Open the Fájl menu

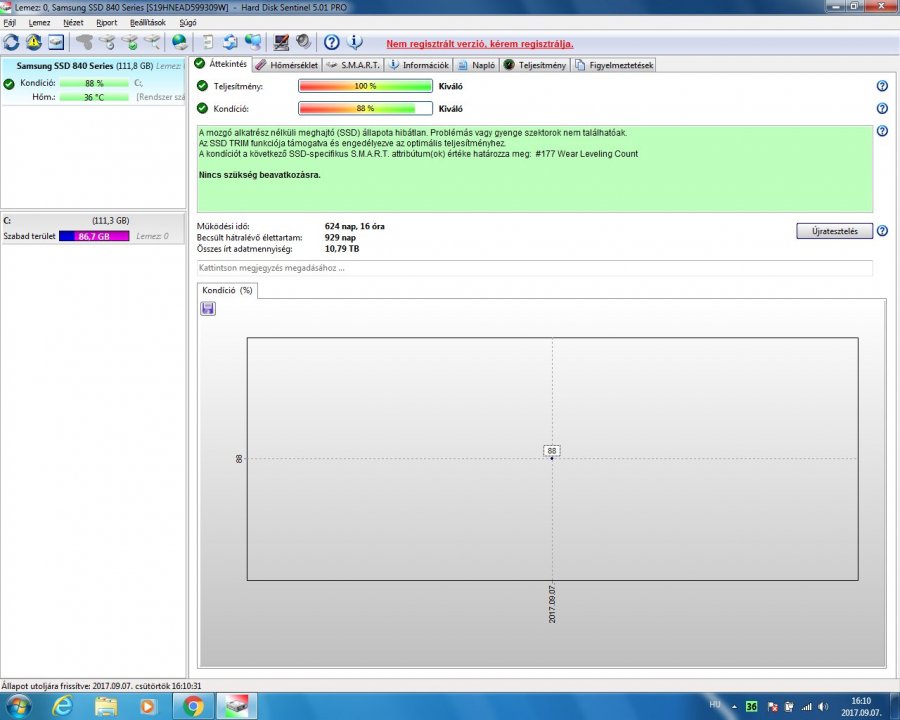(x=10, y=22)
